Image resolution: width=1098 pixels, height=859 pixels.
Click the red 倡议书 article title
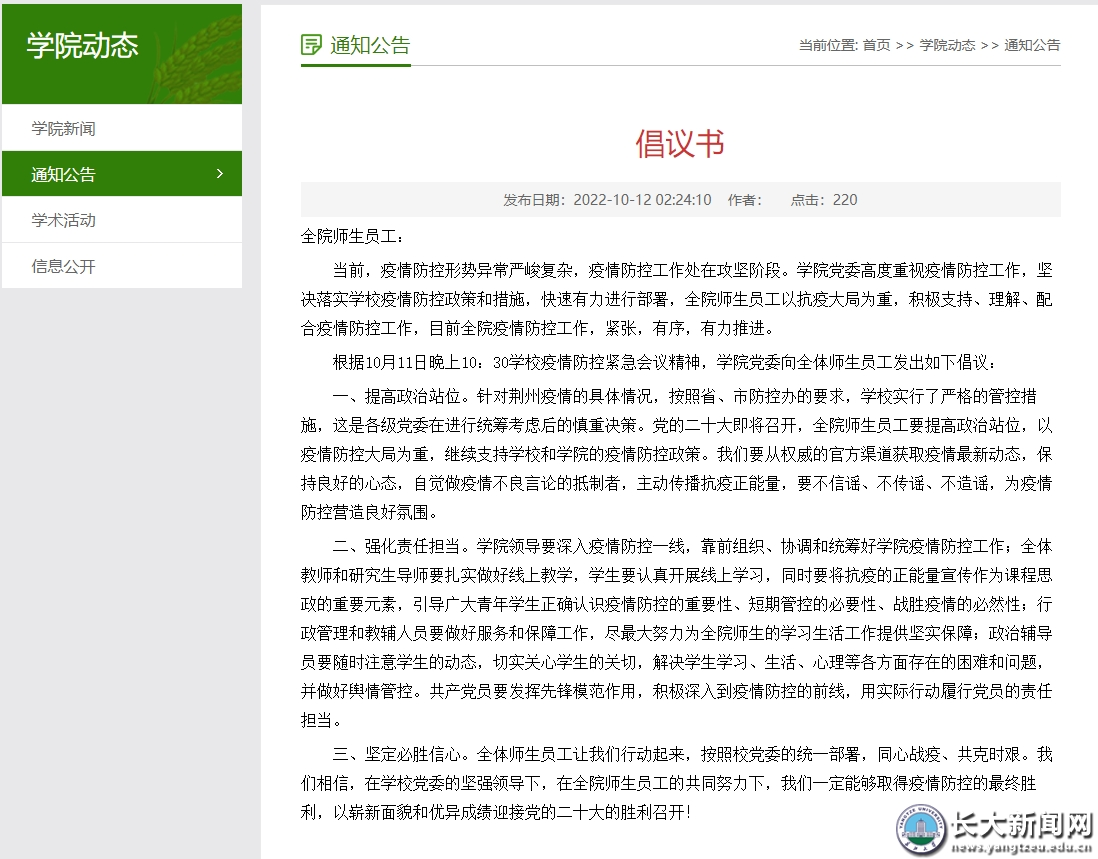click(x=680, y=144)
